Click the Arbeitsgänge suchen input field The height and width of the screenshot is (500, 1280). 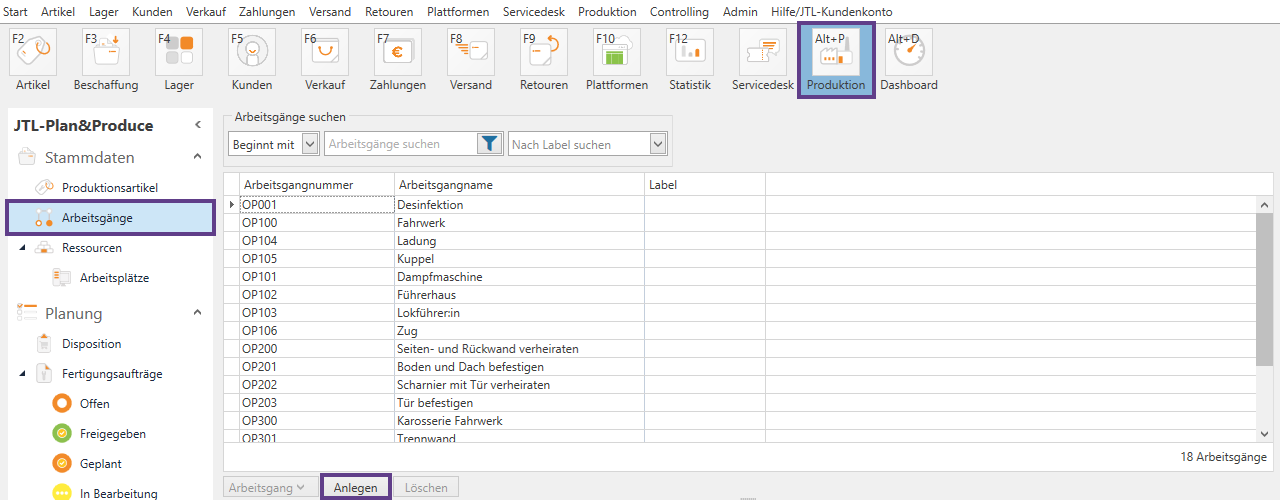(x=398, y=144)
